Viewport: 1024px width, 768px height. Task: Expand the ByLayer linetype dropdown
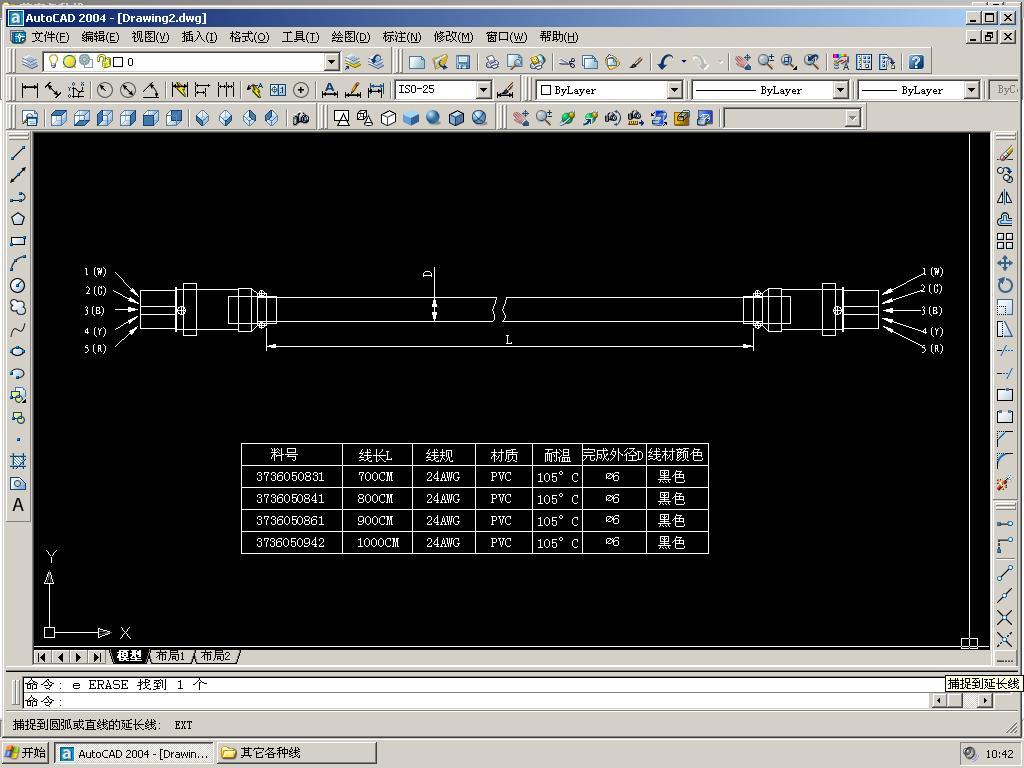click(840, 89)
